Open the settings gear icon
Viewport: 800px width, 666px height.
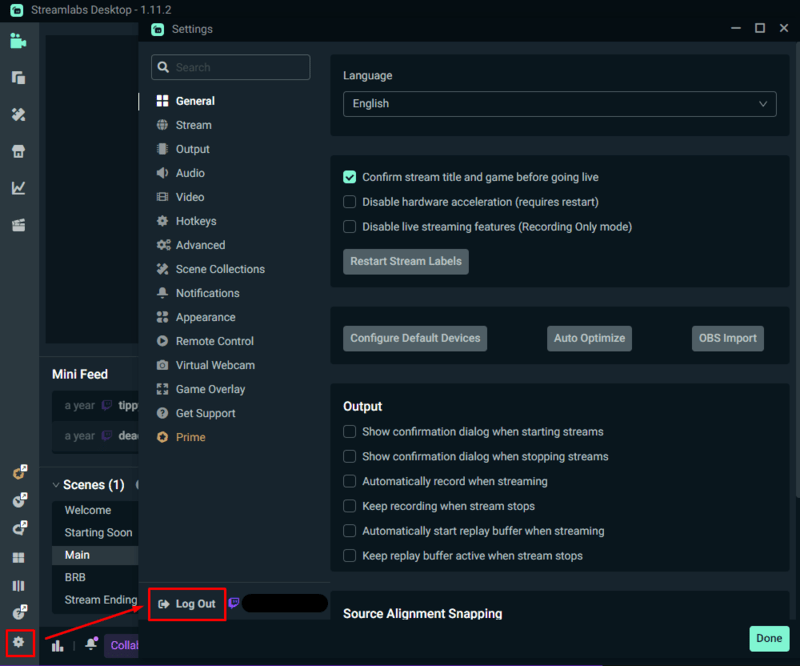tap(19, 642)
